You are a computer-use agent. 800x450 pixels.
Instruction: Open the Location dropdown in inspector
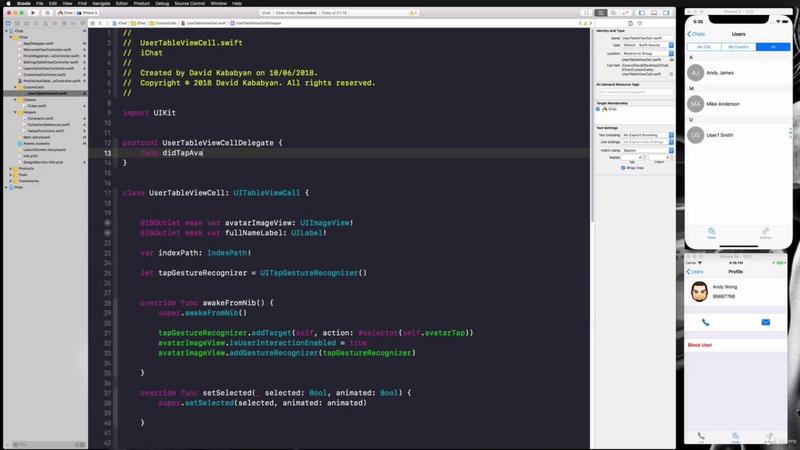point(647,53)
